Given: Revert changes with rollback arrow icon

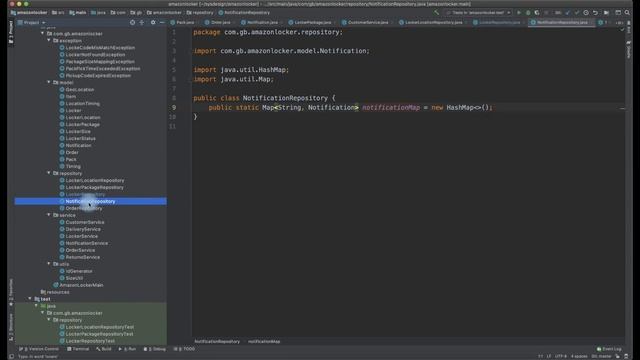Looking at the screenshot, I should pyautogui.click(x=595, y=13).
